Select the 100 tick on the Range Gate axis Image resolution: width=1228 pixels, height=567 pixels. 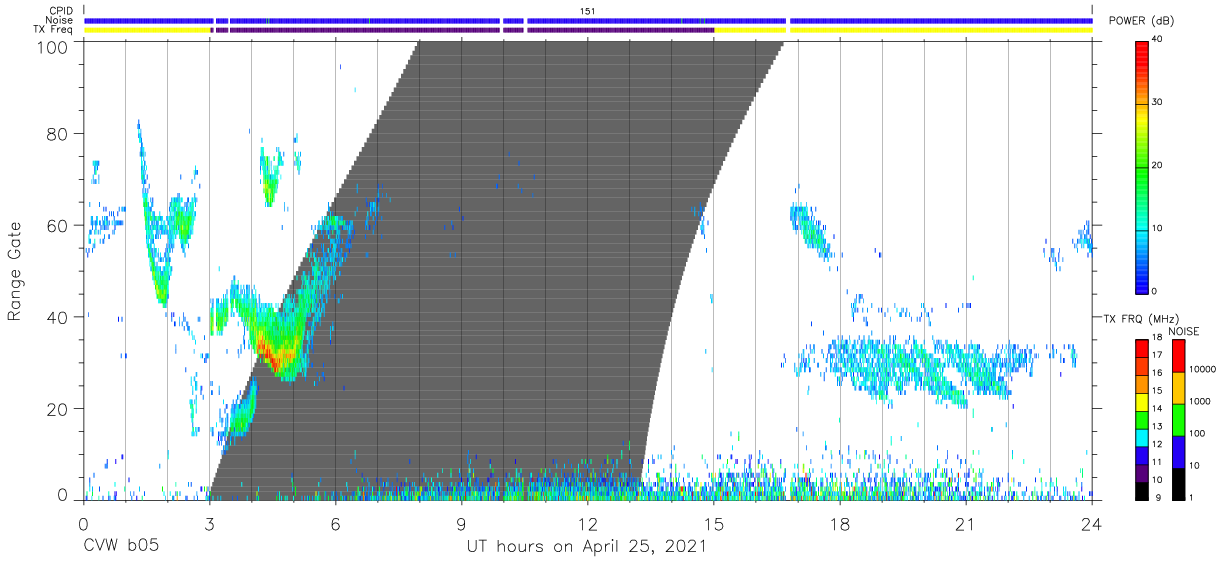[x=54, y=47]
